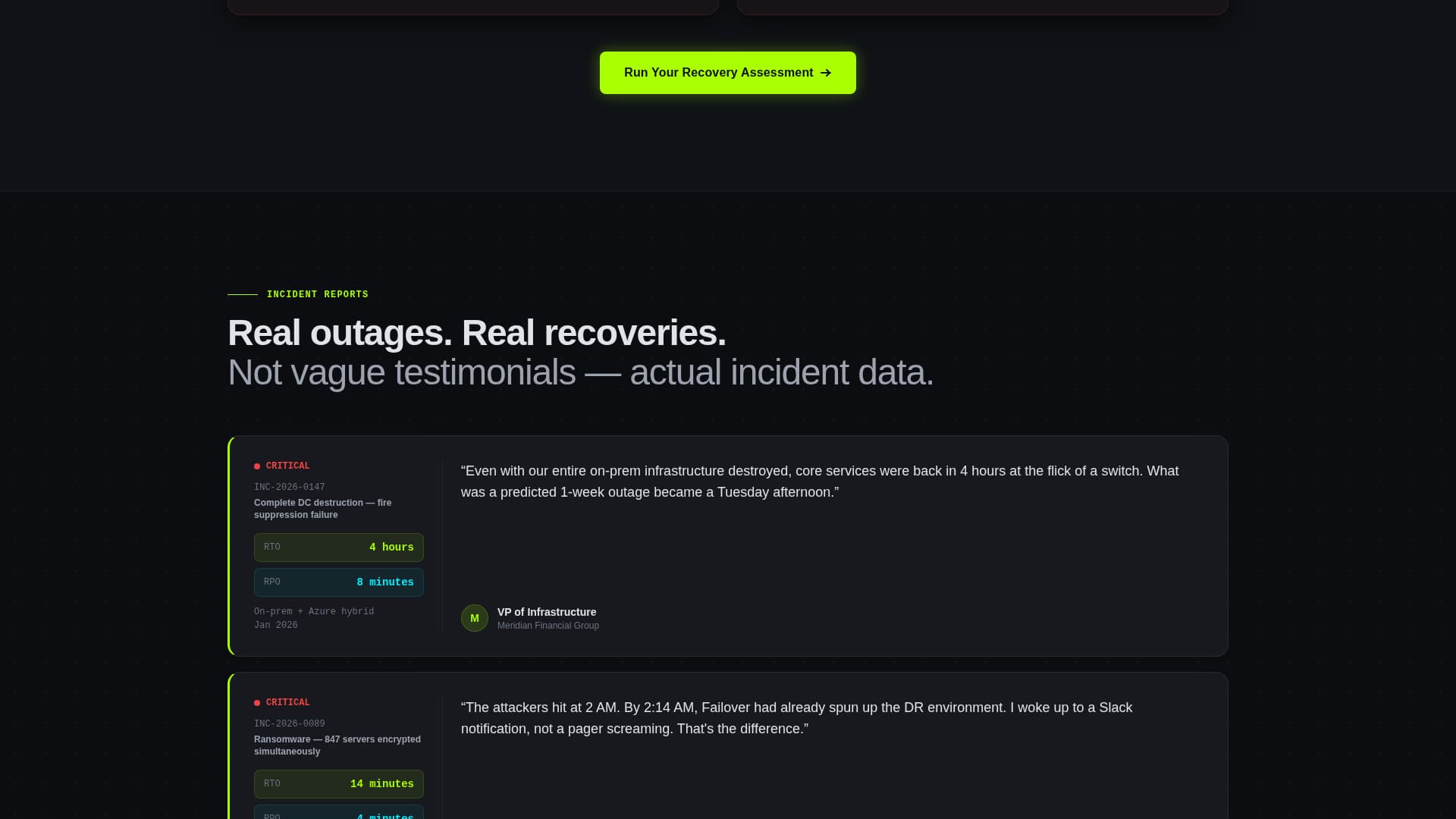Click the cyan RPO 8 minutes metric chip
The height and width of the screenshot is (819, 1456).
tap(338, 582)
